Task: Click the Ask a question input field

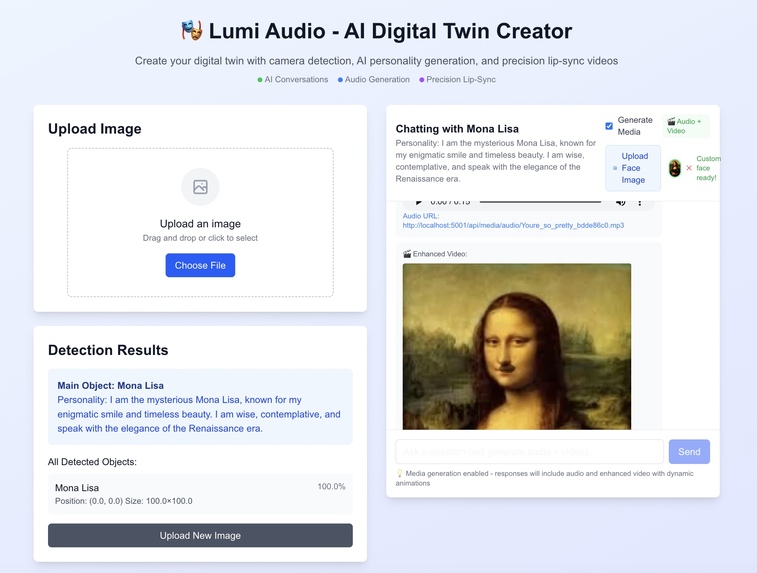Action: 530,452
